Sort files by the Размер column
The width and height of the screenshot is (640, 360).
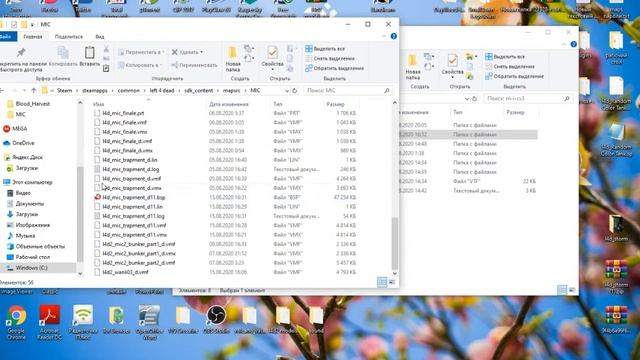[x=335, y=104]
